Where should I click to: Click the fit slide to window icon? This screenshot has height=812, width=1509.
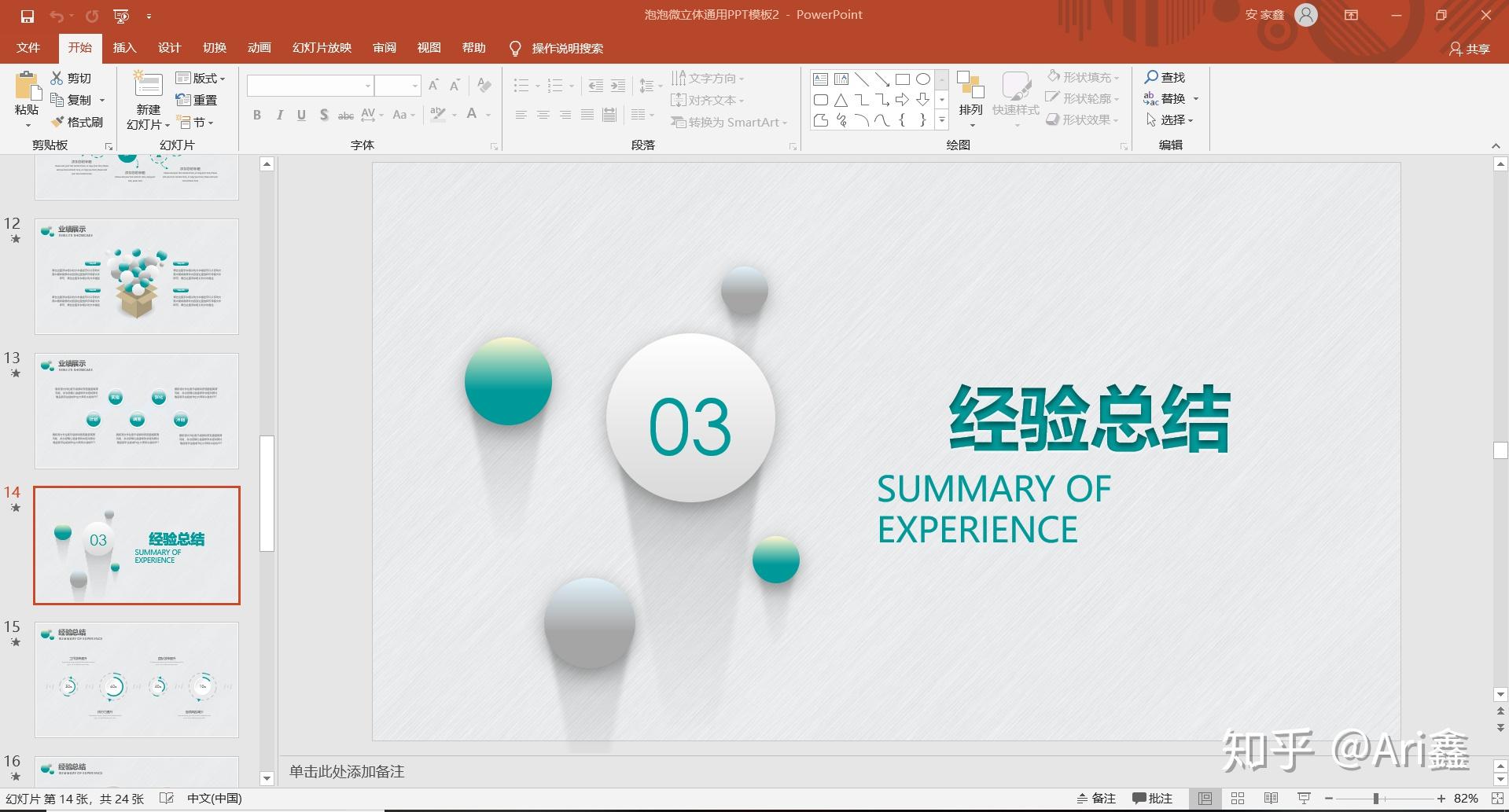coord(1496,798)
